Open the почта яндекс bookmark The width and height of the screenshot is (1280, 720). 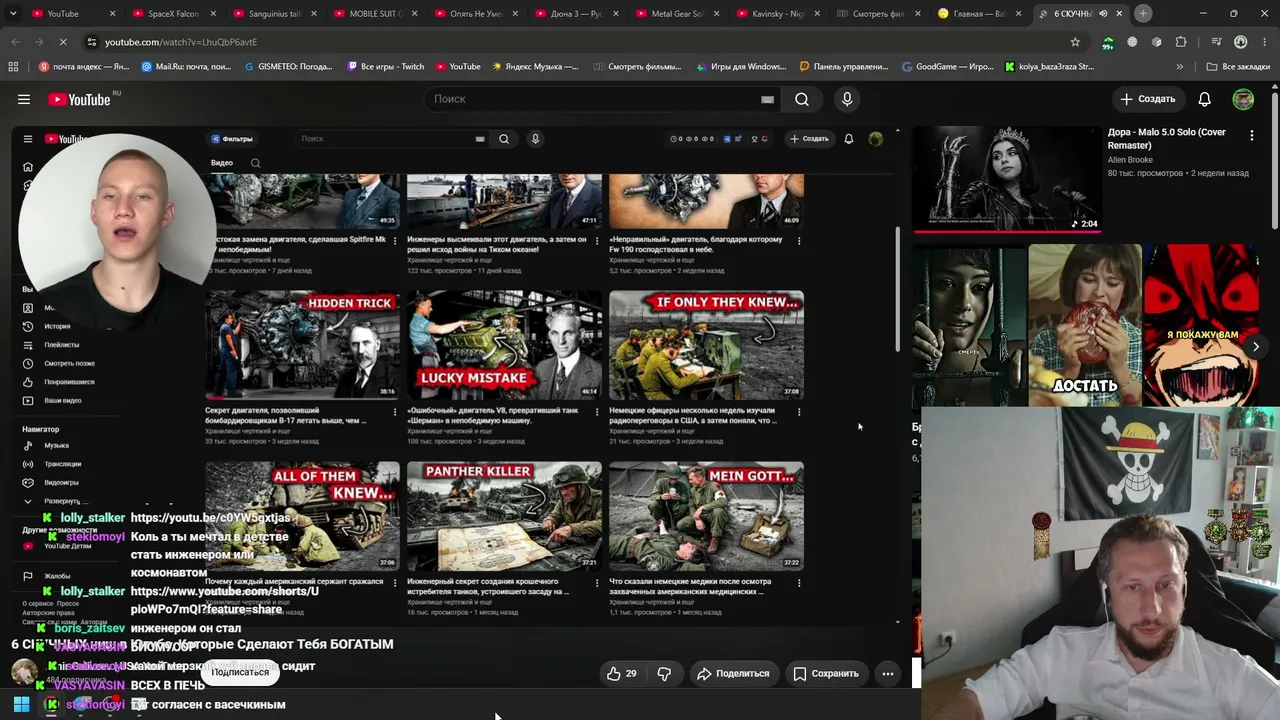[x=84, y=67]
